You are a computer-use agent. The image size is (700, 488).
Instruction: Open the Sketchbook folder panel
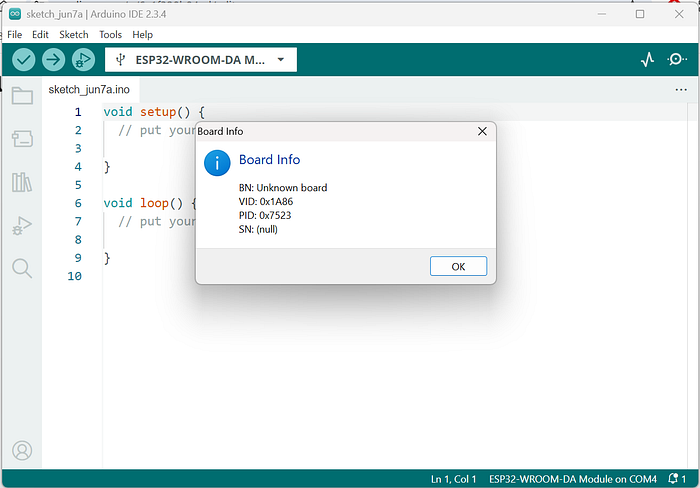click(x=22, y=96)
